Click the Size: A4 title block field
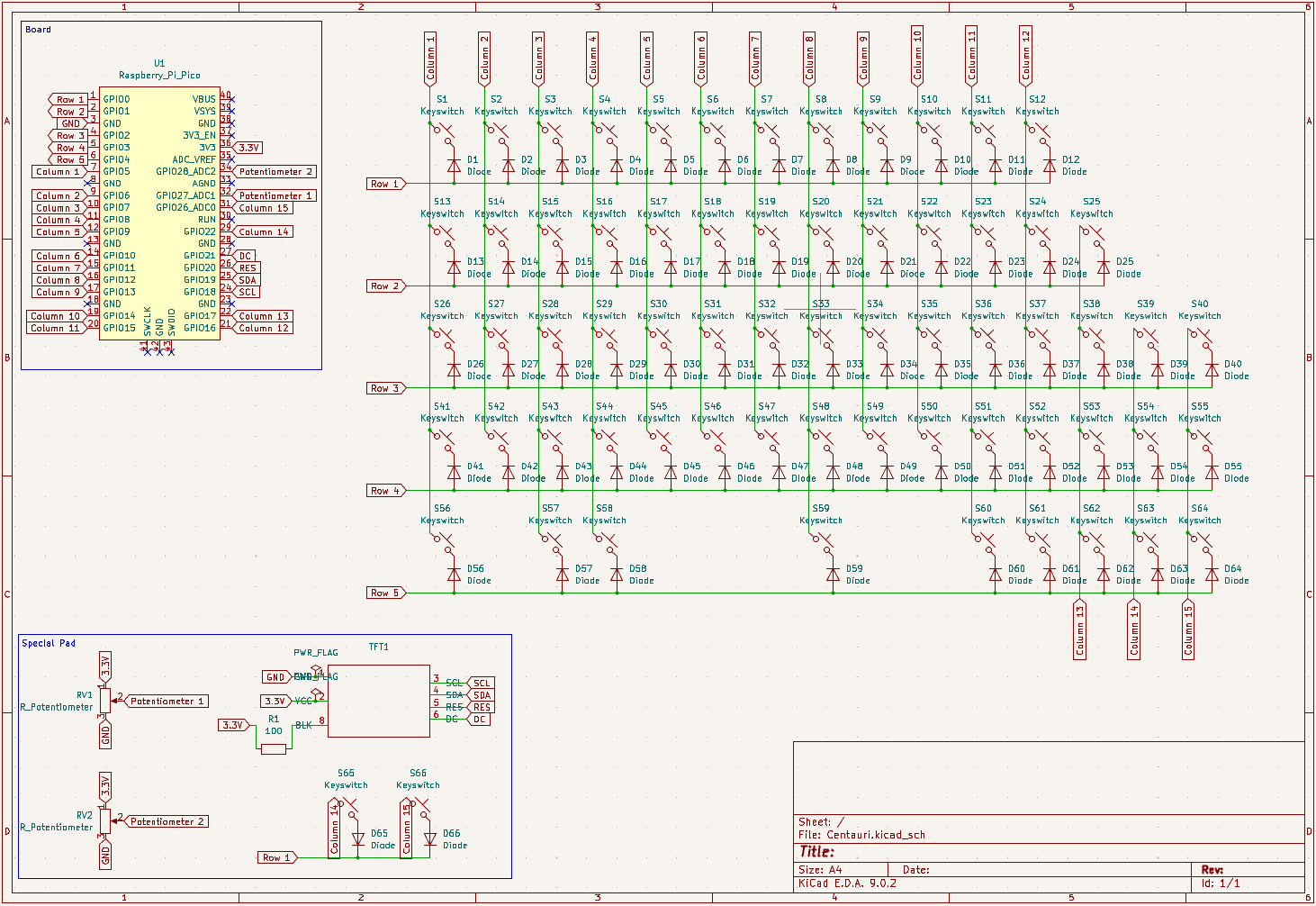This screenshot has width=1316, height=906. [820, 870]
